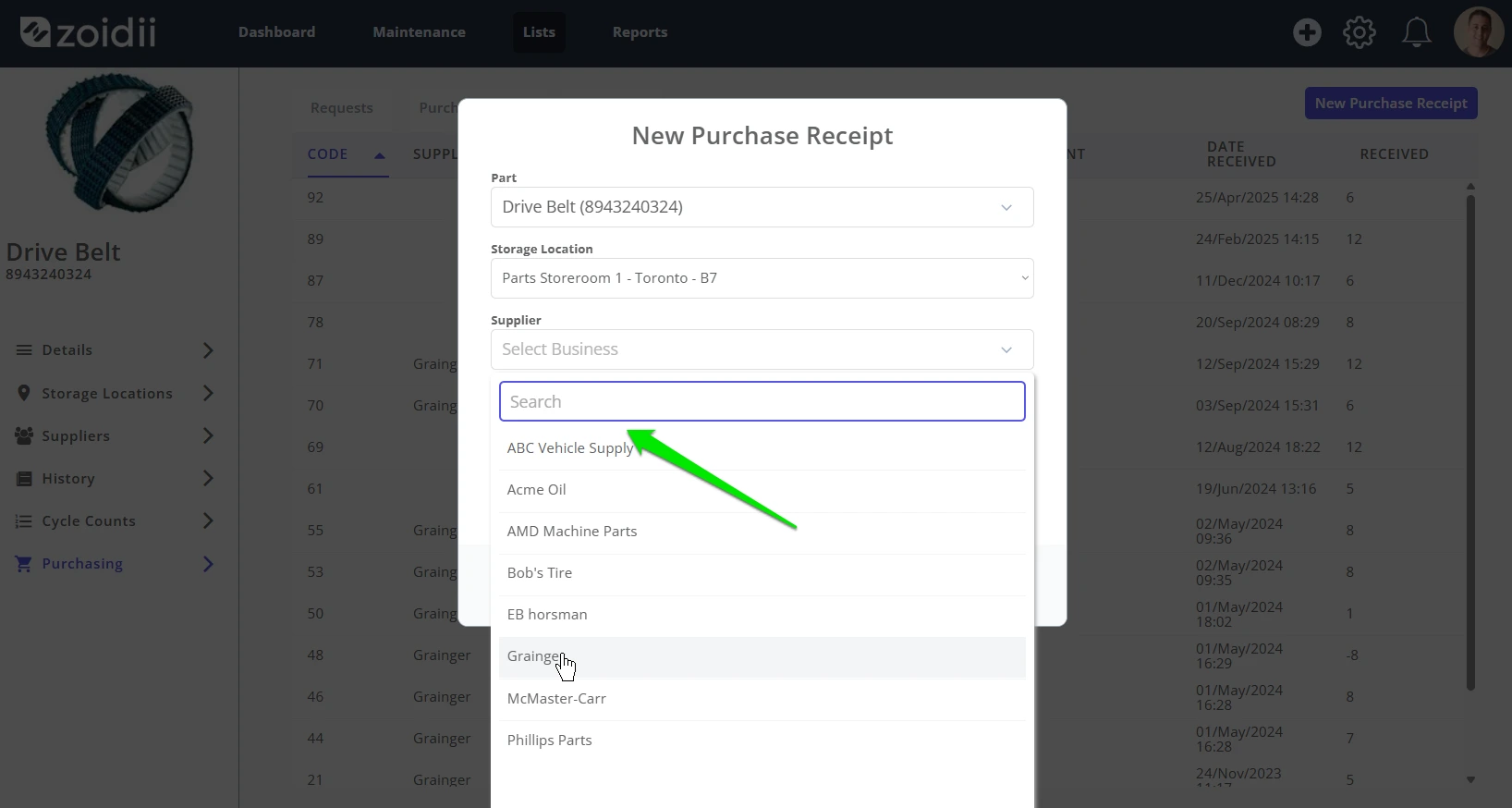The image size is (1512, 808).
Task: Click the receipts table vertical scrollbar
Action: [x=1470, y=442]
